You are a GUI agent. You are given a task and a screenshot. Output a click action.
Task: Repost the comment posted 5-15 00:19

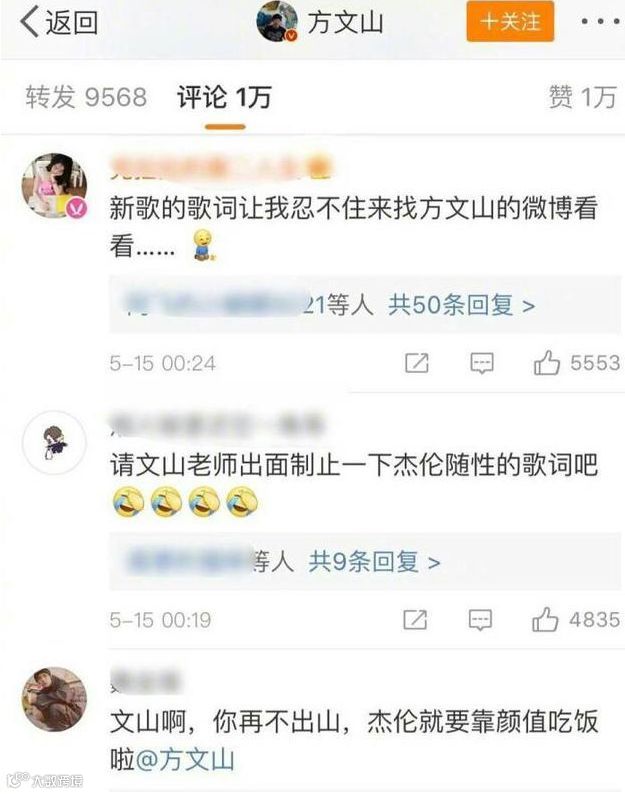415,620
